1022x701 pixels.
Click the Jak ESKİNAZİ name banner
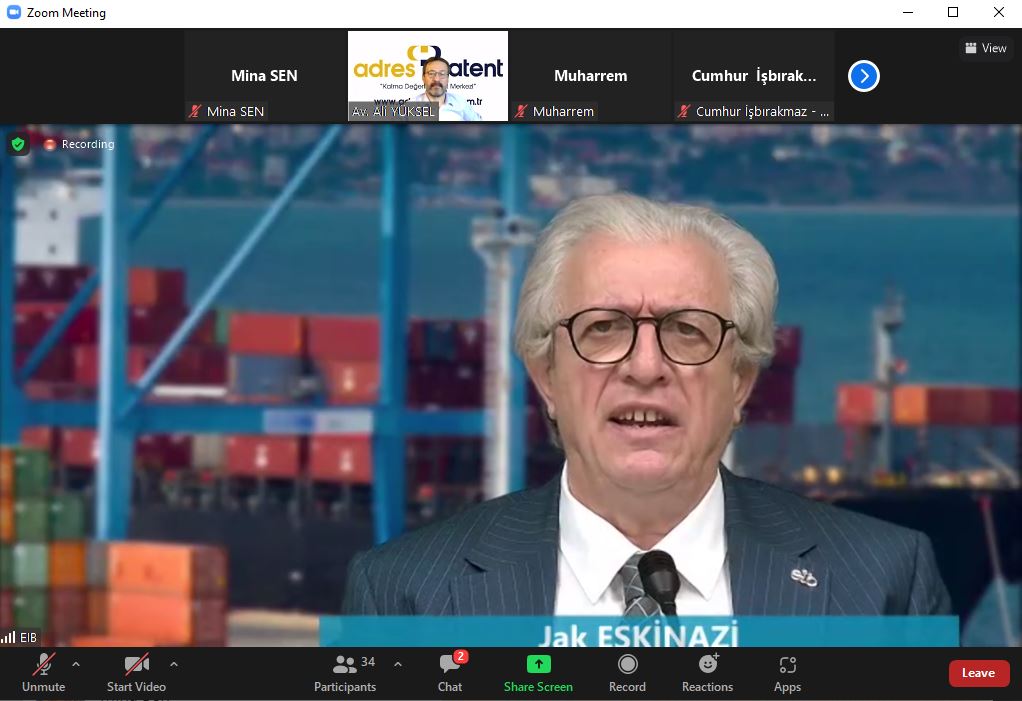click(x=639, y=631)
